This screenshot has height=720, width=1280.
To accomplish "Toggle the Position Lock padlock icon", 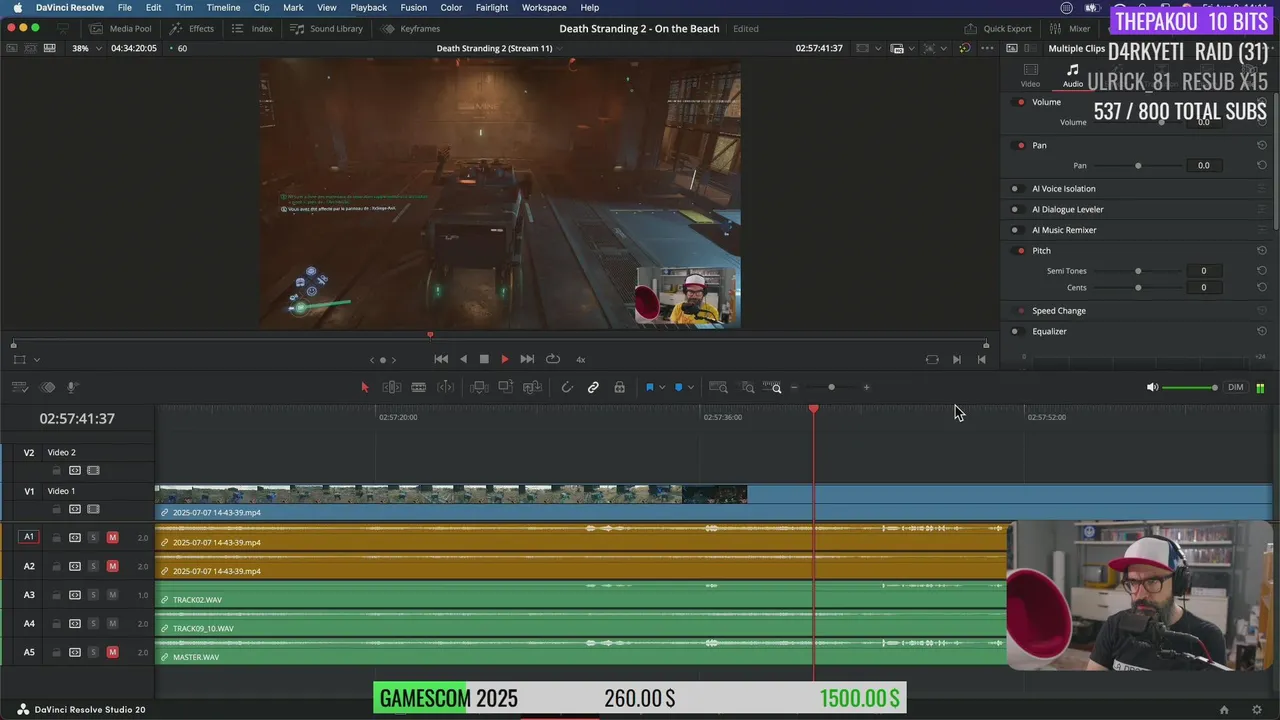I will [x=620, y=387].
